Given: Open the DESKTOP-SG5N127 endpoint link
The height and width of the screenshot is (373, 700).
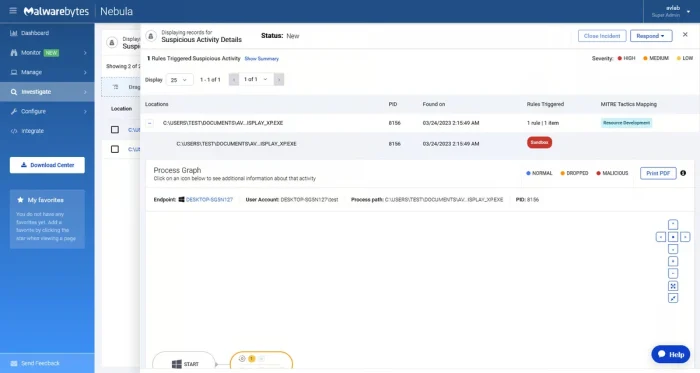Looking at the screenshot, I should 209,200.
